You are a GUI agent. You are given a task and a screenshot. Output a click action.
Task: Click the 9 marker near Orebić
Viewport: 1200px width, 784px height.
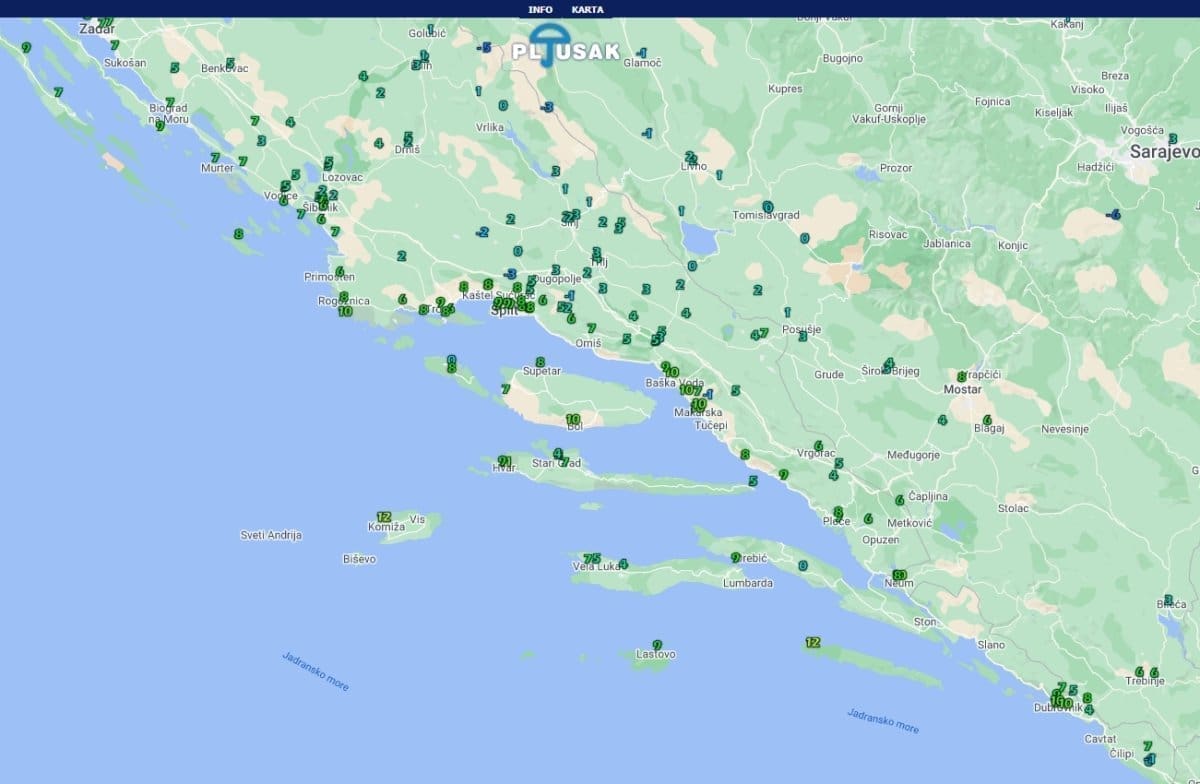735,557
